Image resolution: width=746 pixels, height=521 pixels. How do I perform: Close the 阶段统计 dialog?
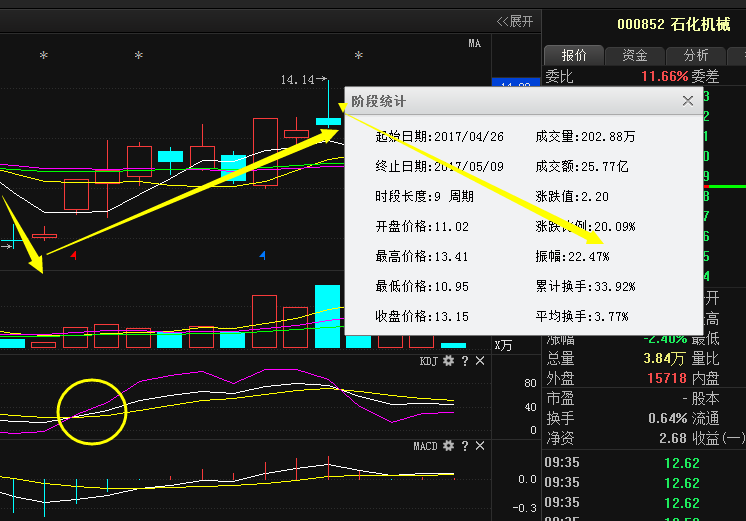[x=687, y=101]
